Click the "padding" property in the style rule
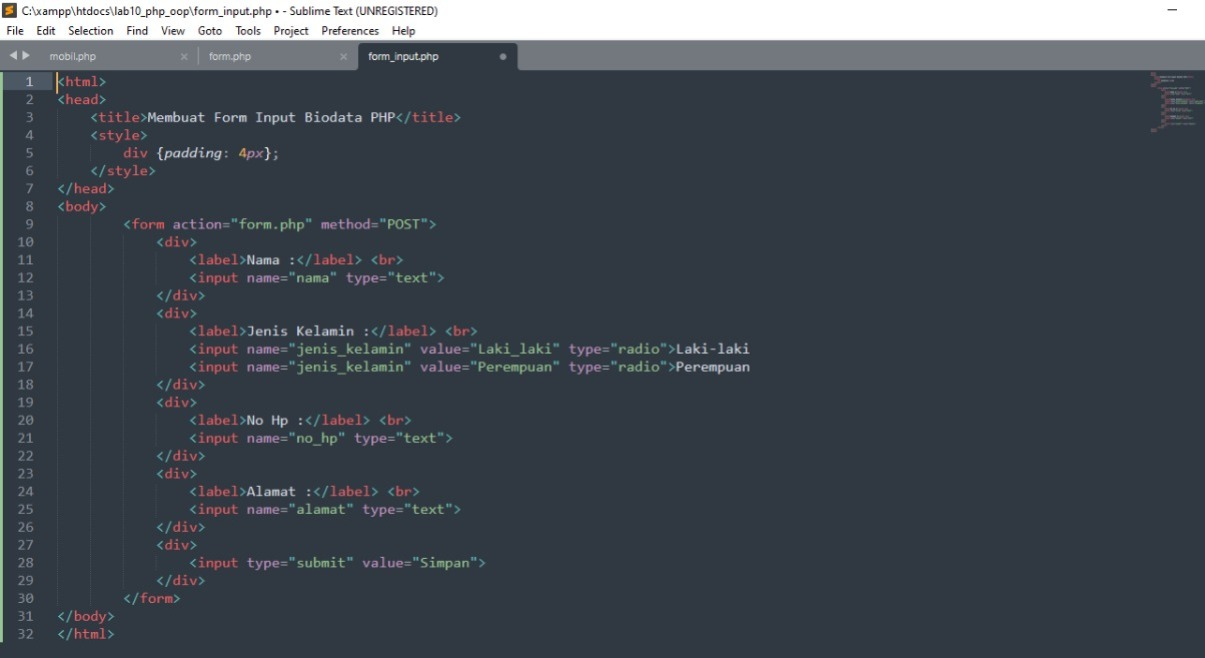 click(x=193, y=153)
